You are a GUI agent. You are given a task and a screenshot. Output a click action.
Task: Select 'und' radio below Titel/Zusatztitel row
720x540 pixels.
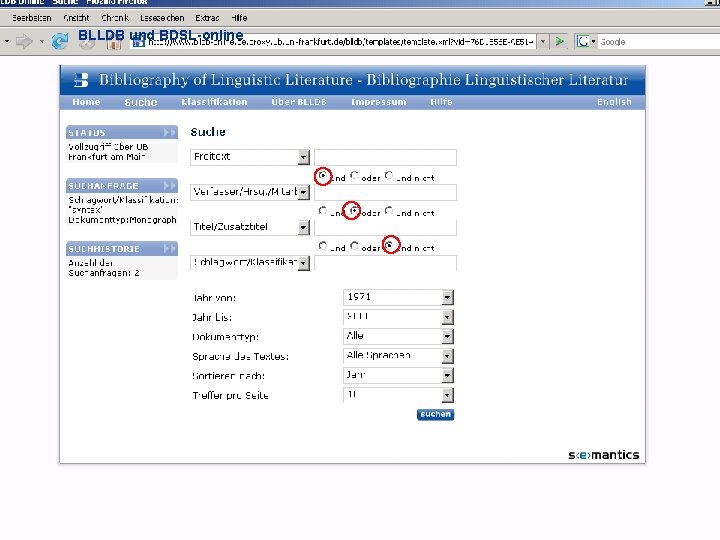[x=322, y=246]
